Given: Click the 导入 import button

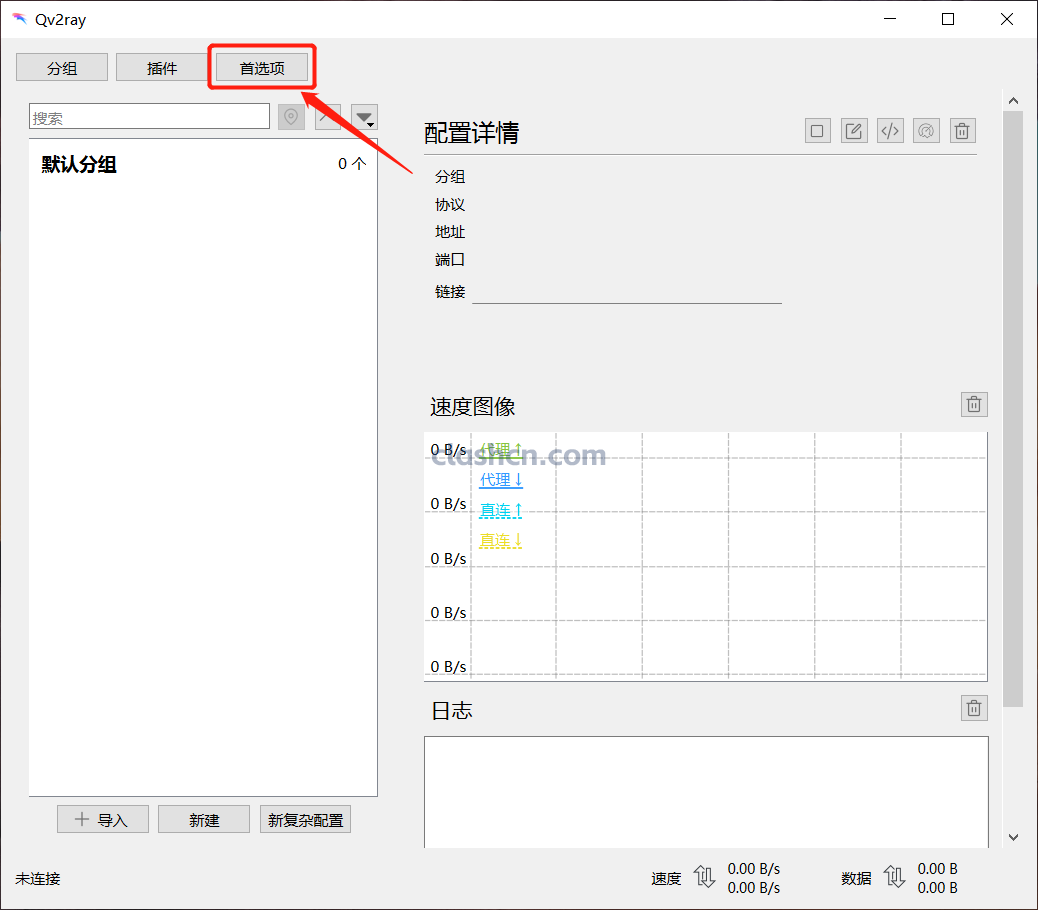Looking at the screenshot, I should tap(103, 819).
